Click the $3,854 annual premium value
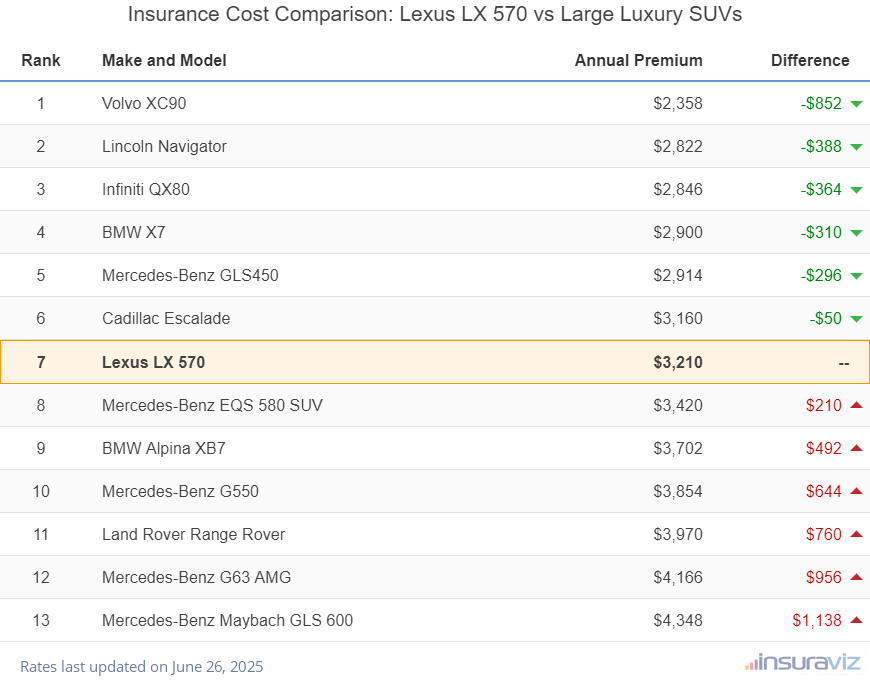The image size is (870, 682). coord(678,492)
